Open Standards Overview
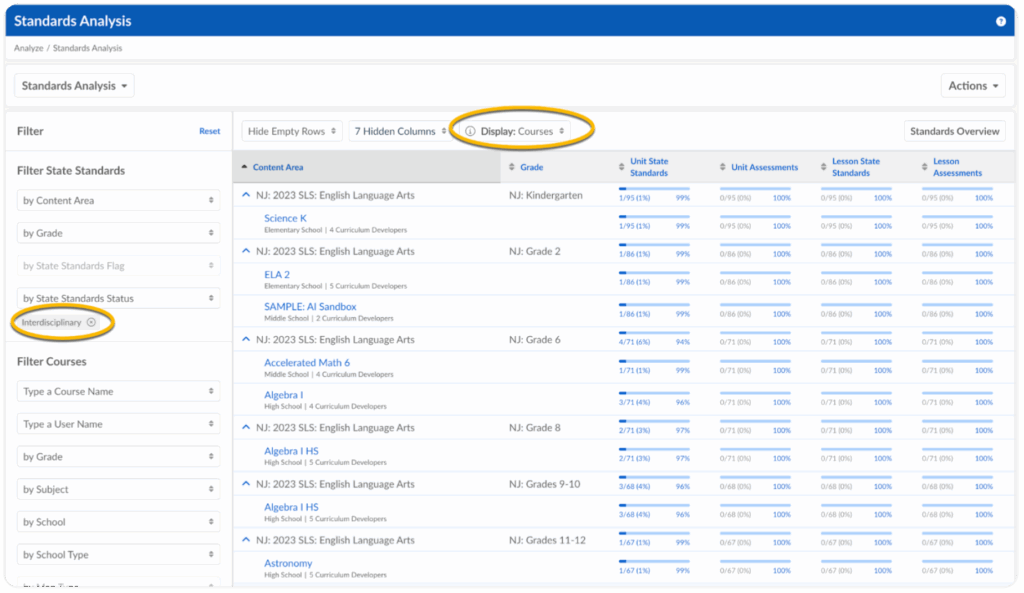Screen dimensions: 1024x593 point(954,131)
